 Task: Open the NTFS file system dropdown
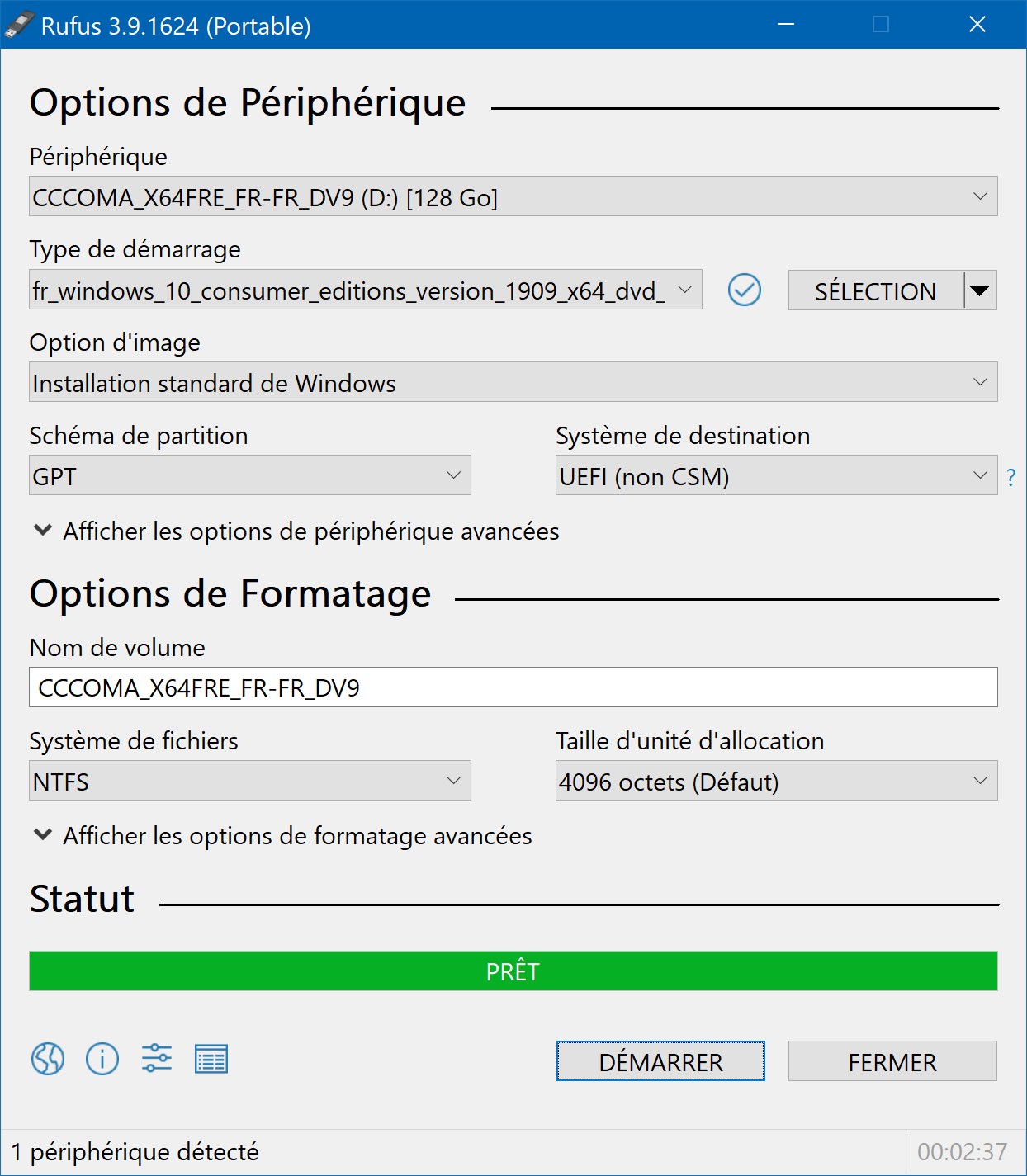click(x=250, y=781)
